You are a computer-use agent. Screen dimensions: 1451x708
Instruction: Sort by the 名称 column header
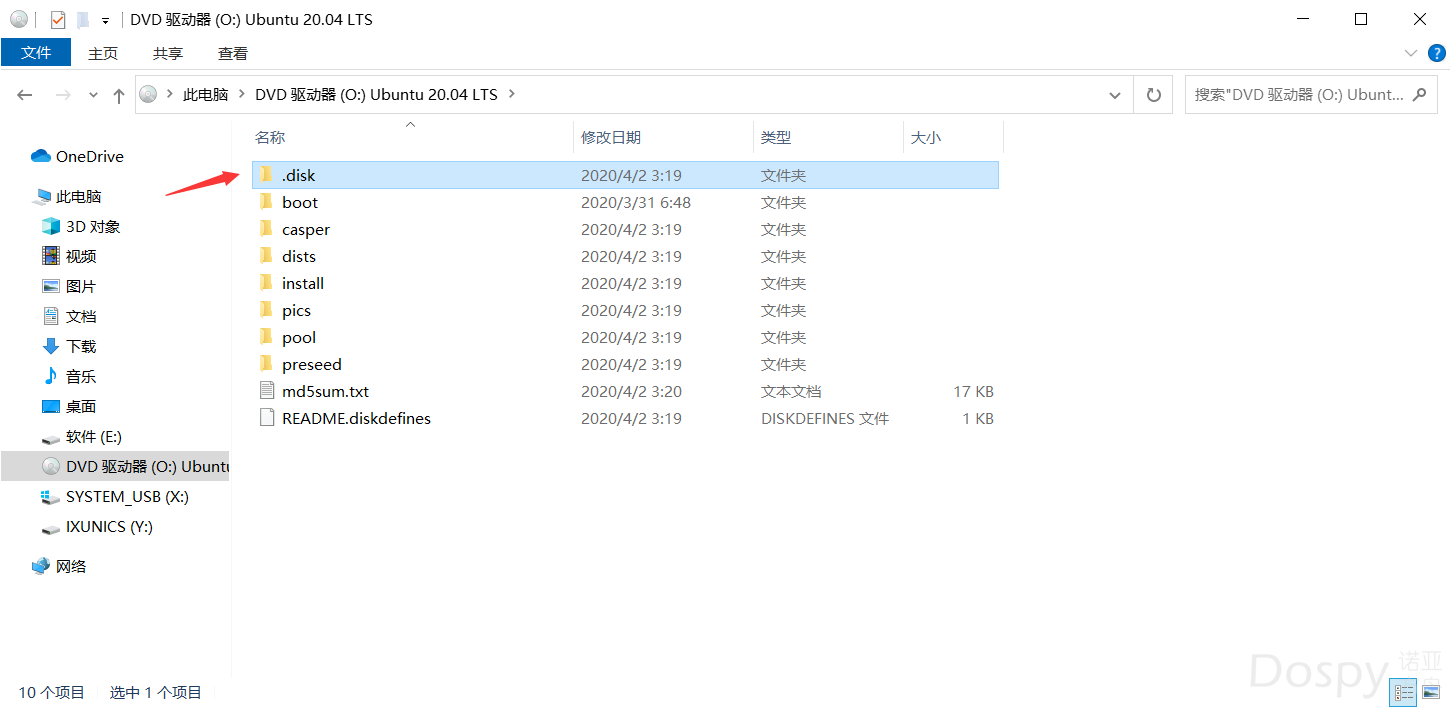[270, 138]
